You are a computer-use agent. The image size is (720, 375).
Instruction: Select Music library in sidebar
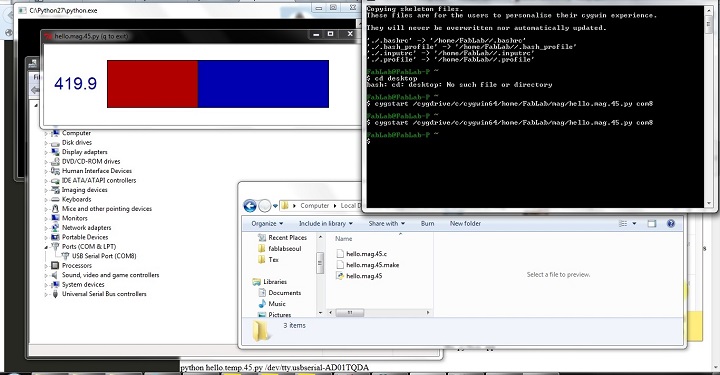coord(272,304)
